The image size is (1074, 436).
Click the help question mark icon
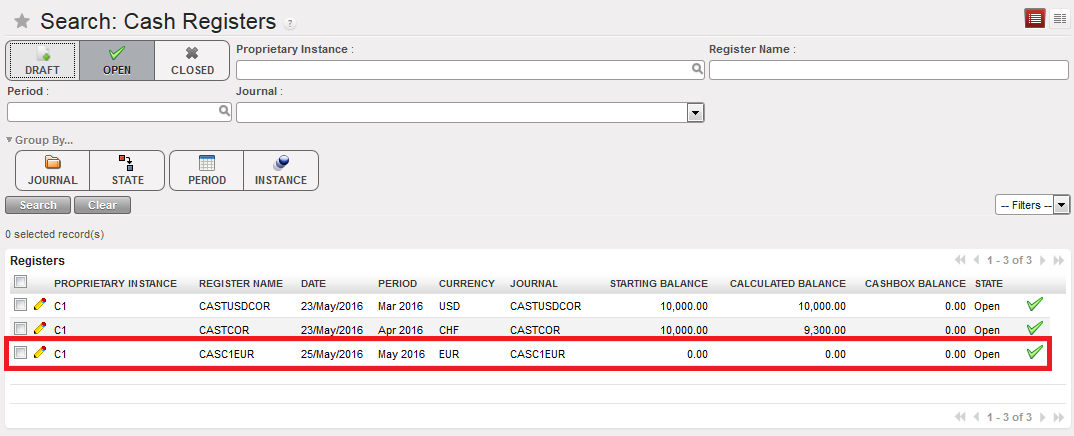pyautogui.click(x=290, y=23)
